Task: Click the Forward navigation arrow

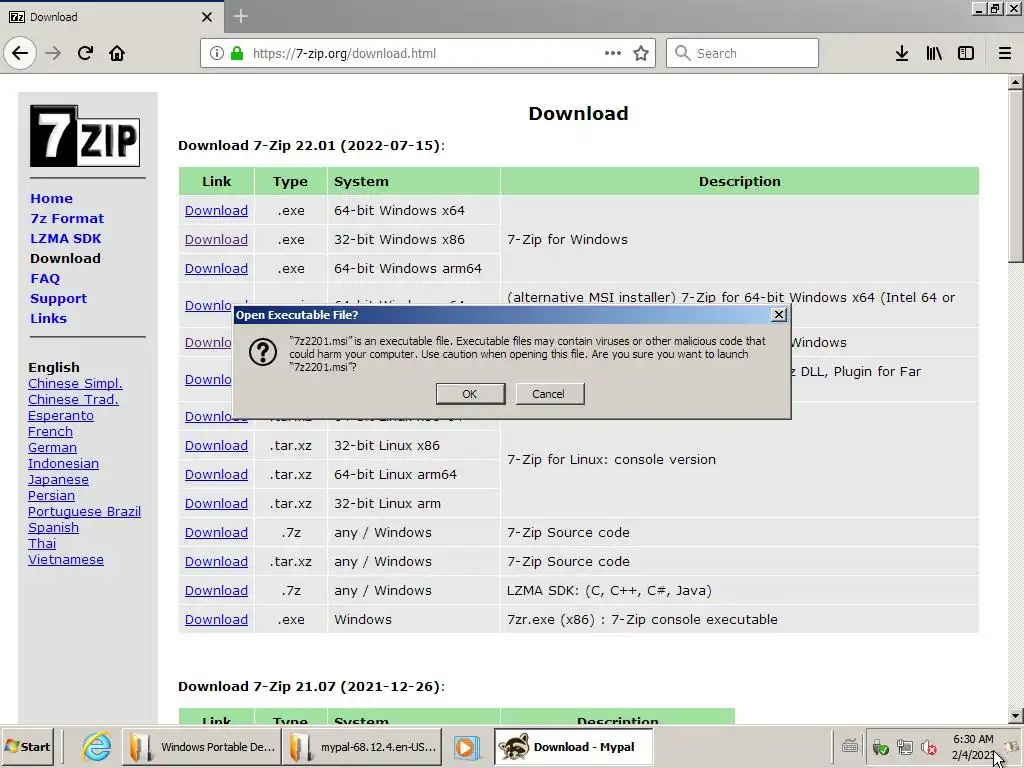Action: click(53, 53)
